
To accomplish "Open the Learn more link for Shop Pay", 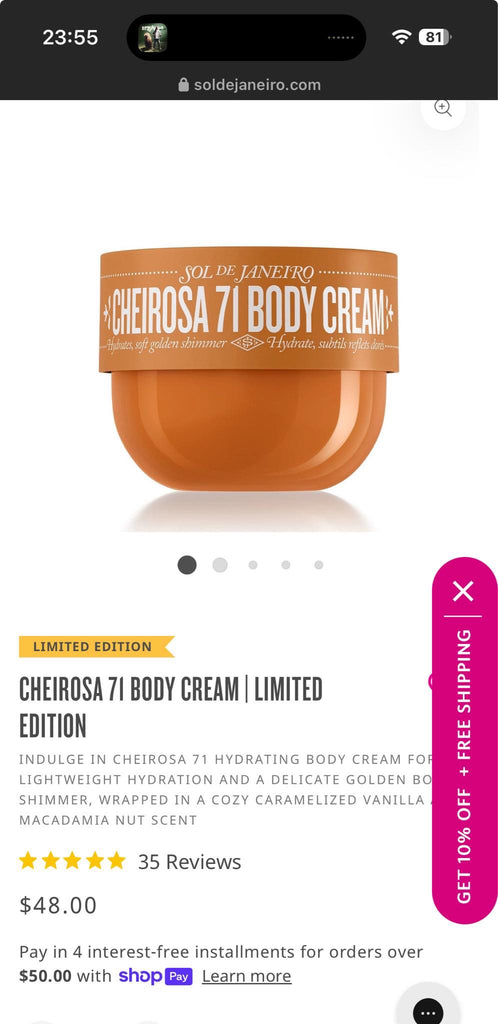I will tap(247, 976).
